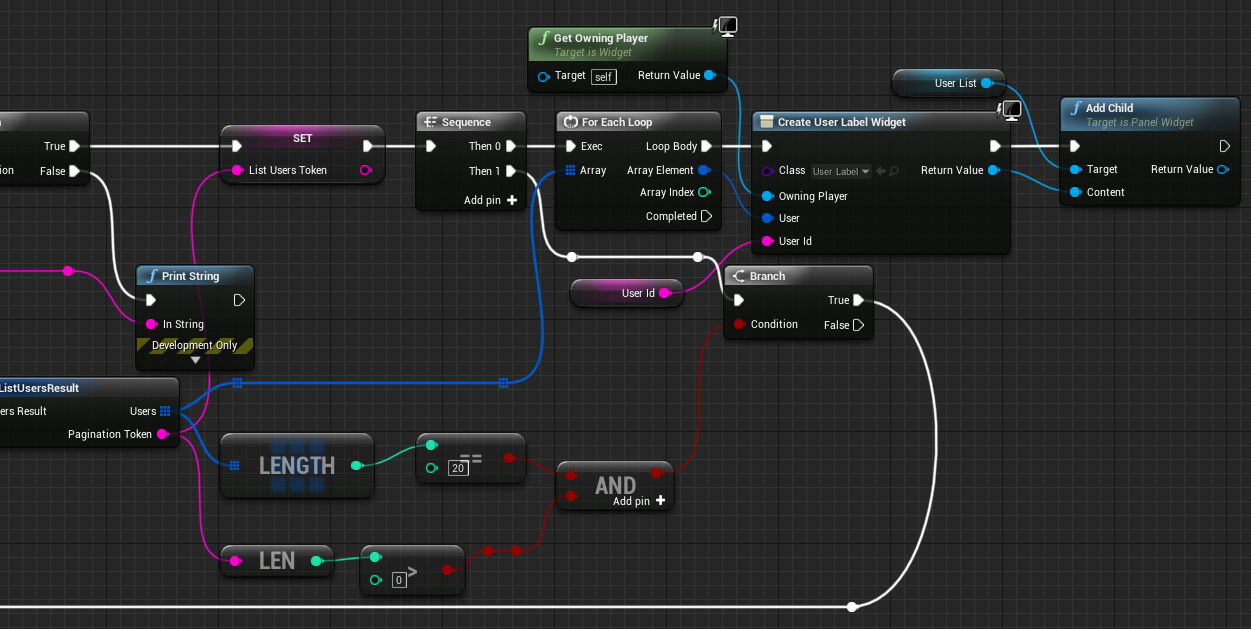Click the Add Child function icon

(1076, 108)
